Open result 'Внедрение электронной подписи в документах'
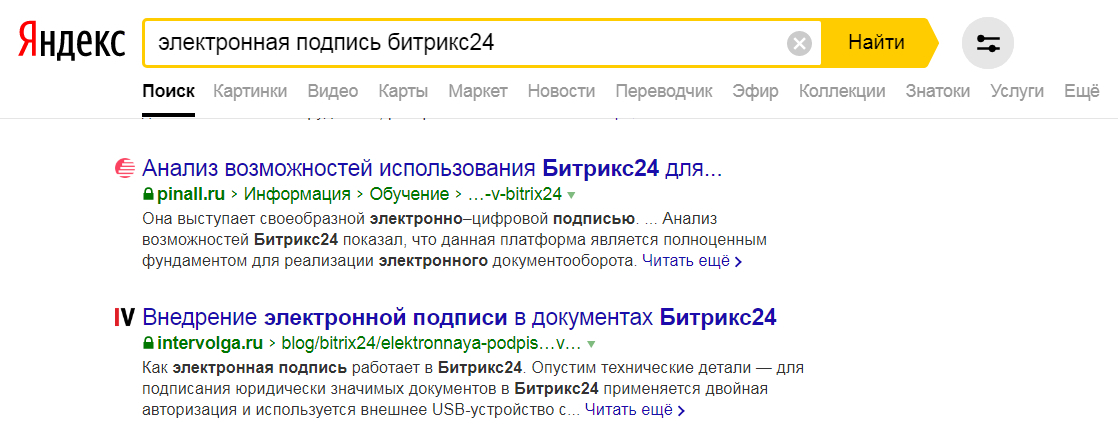 coord(459,317)
